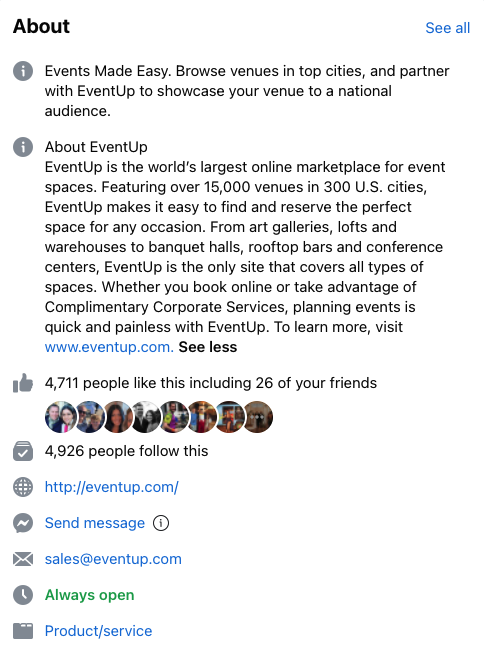Click the Always open hours text

click(x=90, y=595)
